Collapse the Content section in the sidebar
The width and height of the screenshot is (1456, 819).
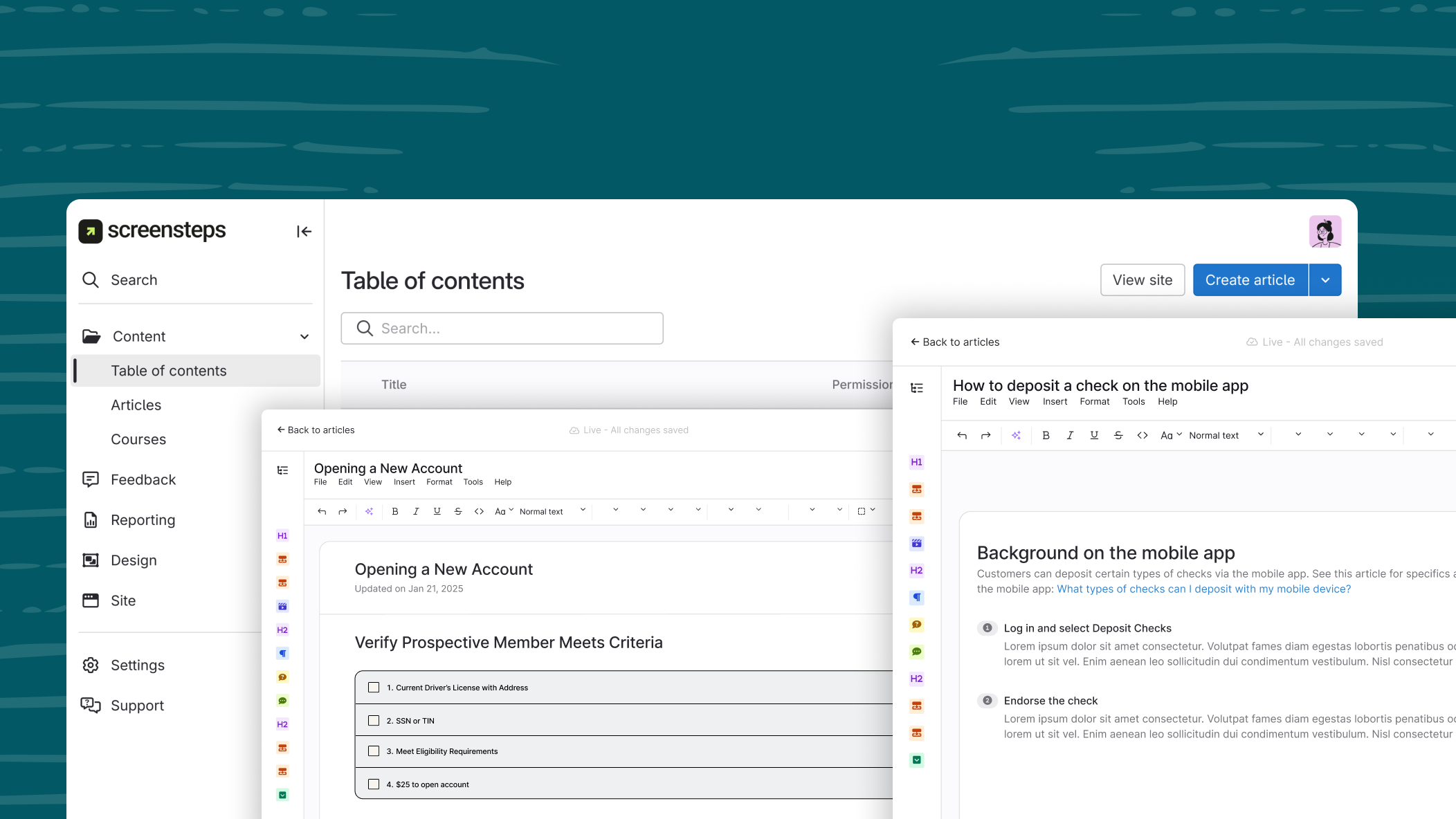click(304, 336)
